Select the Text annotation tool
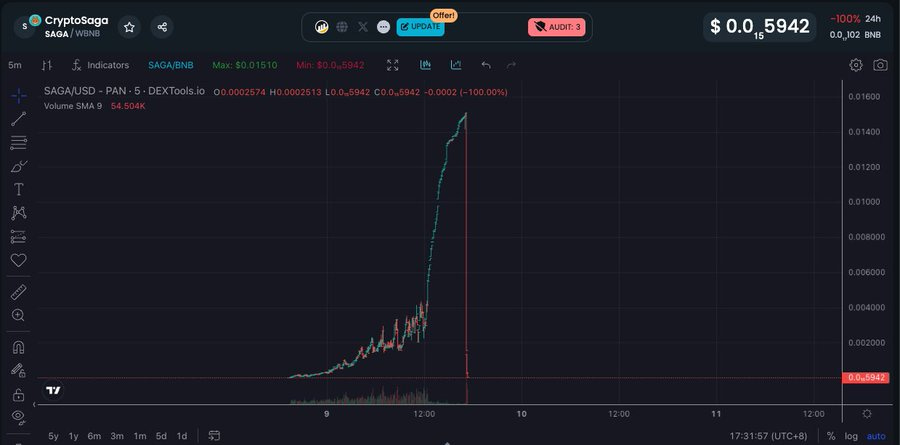 pyautogui.click(x=18, y=189)
